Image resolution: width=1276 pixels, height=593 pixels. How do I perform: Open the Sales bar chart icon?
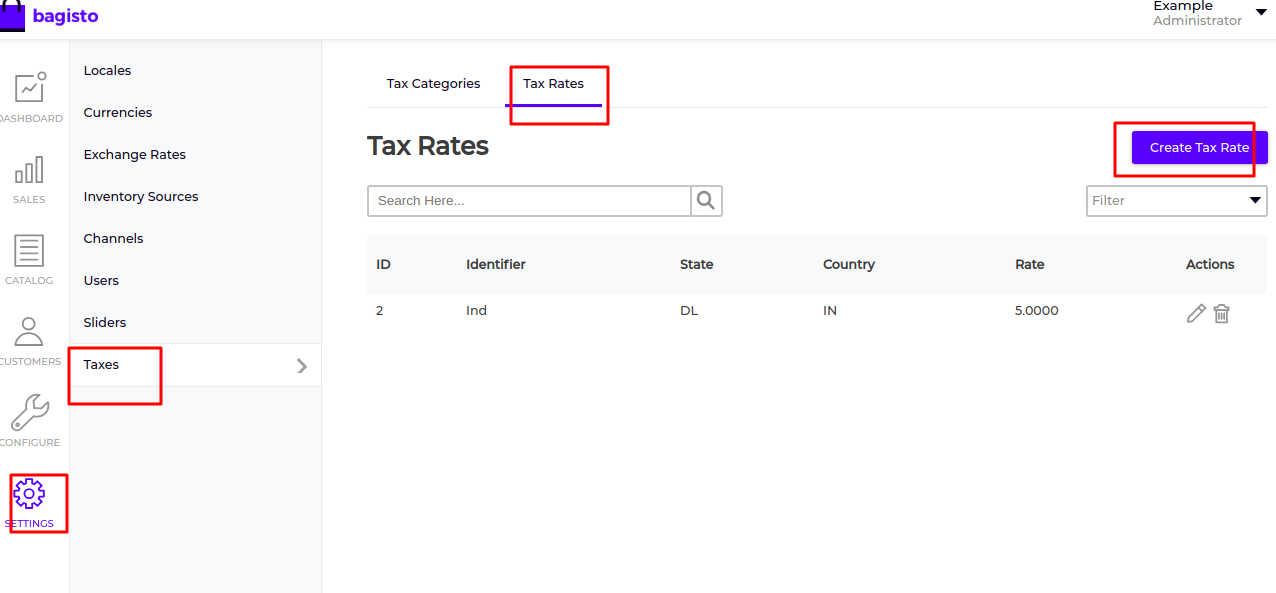[x=29, y=170]
